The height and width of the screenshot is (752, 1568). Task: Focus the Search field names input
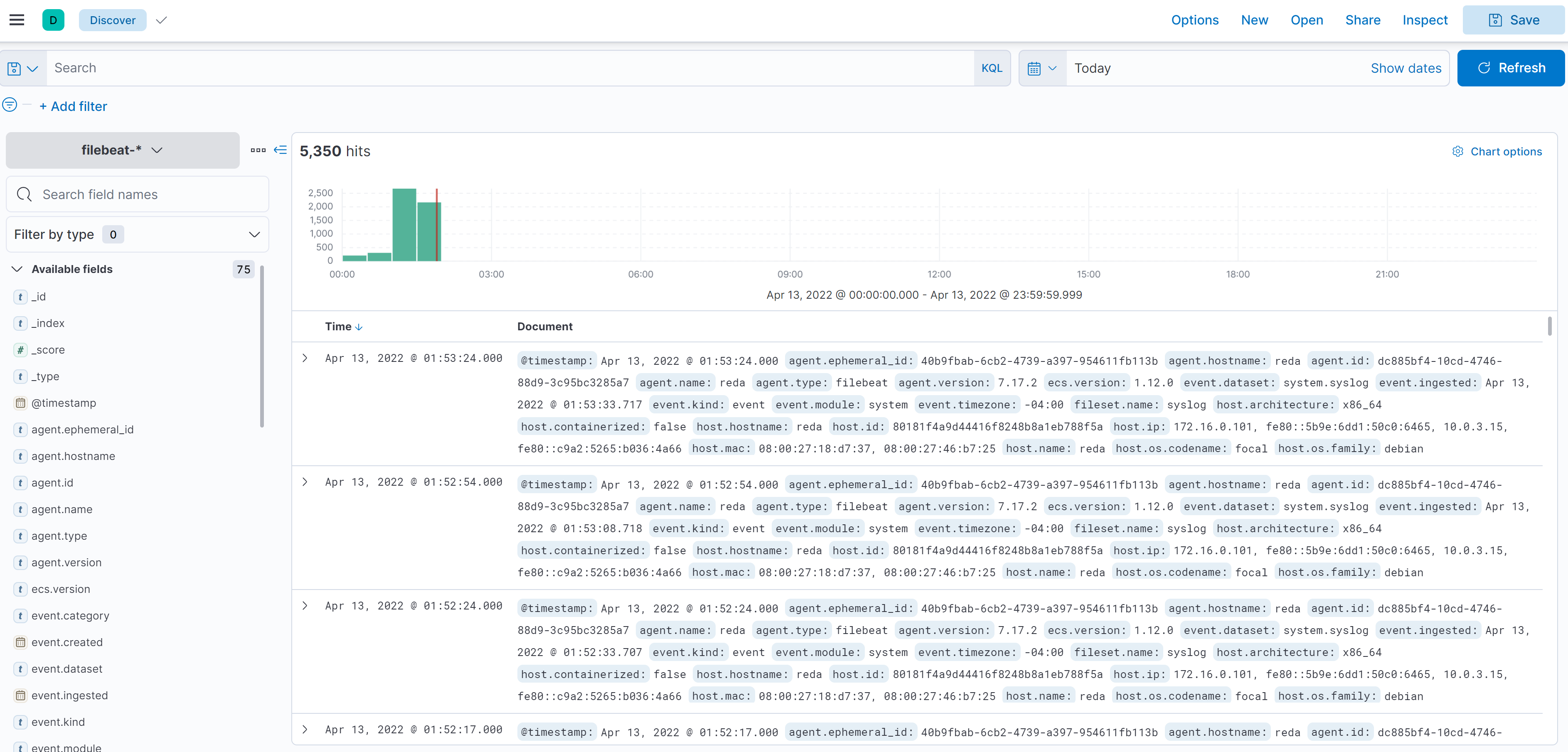coord(138,195)
